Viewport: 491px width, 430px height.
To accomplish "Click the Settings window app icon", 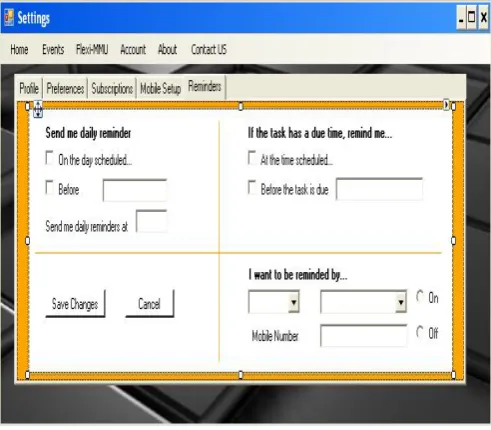I will [x=9, y=17].
